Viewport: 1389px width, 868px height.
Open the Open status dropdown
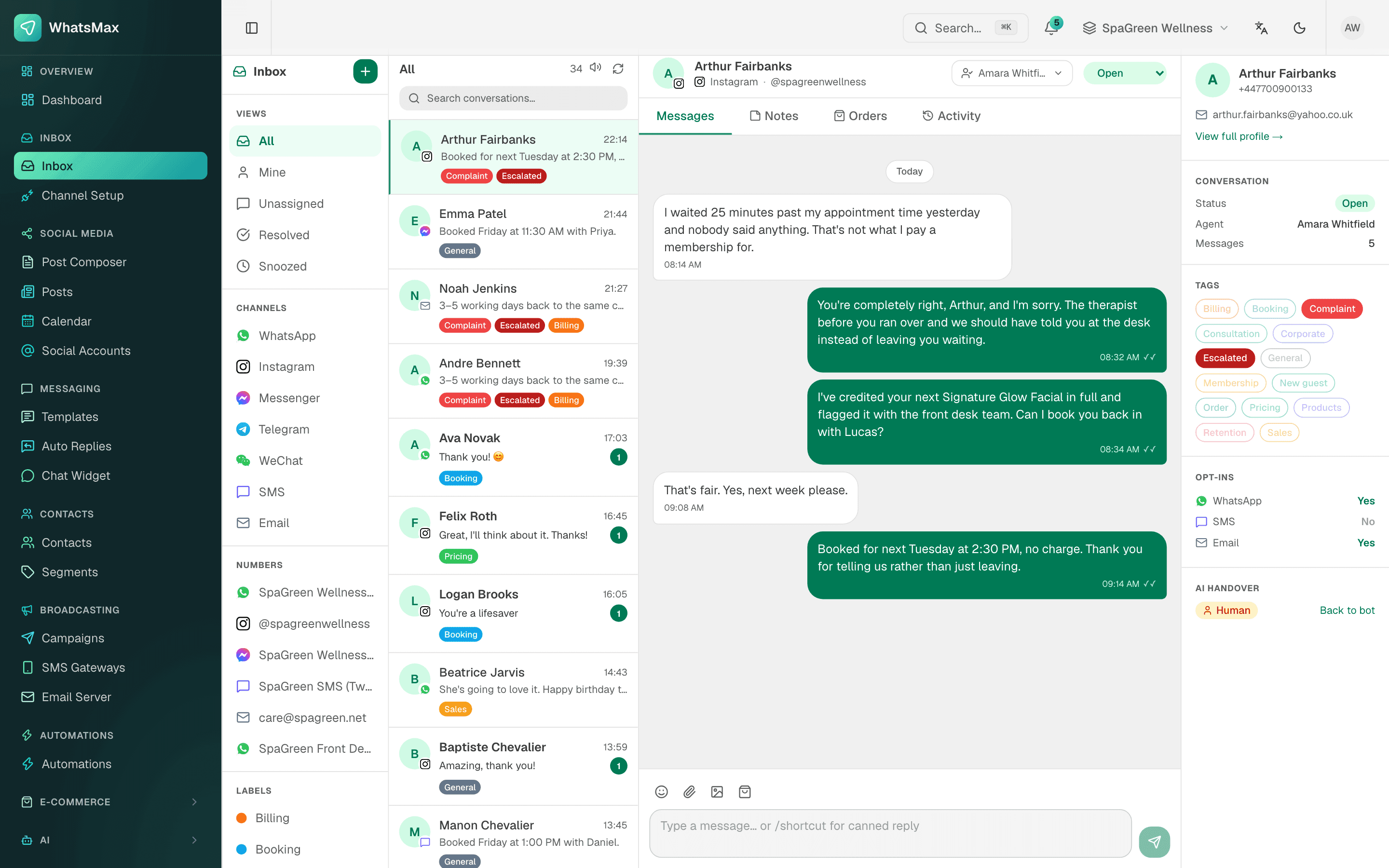click(x=1125, y=73)
